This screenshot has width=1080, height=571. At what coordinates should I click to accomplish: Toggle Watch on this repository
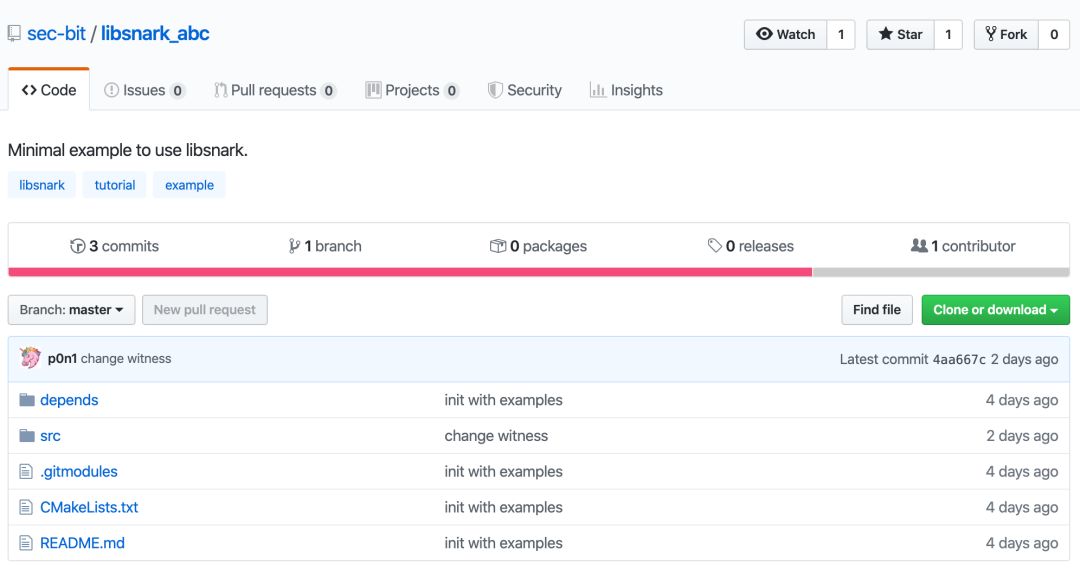pyautogui.click(x=785, y=34)
